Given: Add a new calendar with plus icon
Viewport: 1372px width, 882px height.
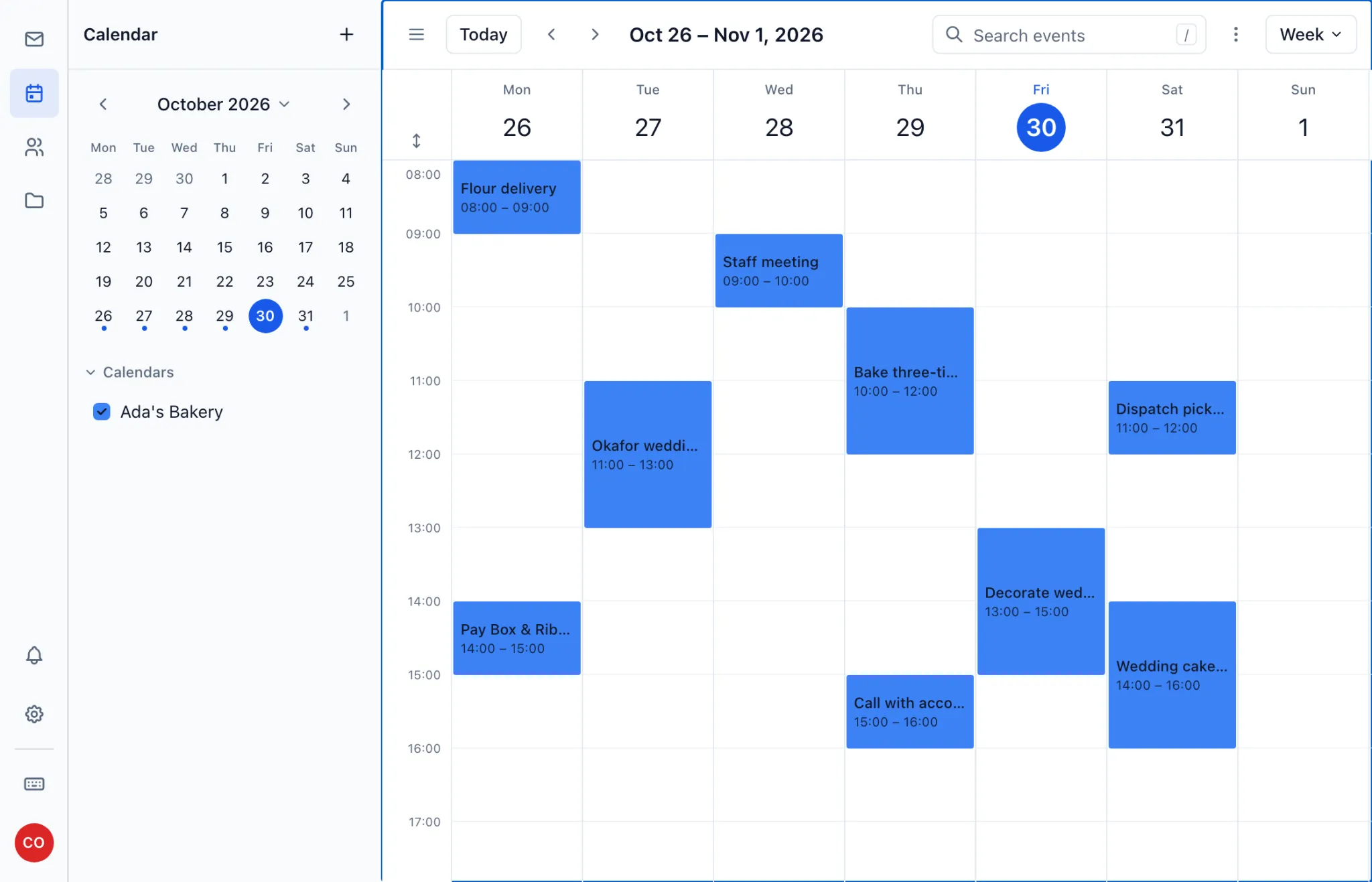Looking at the screenshot, I should point(346,34).
